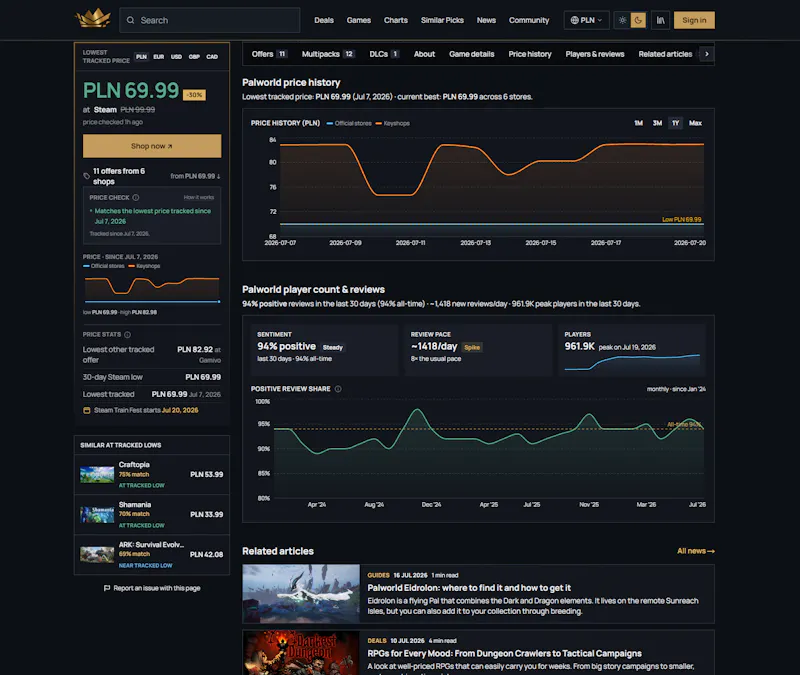Screen dimensions: 800x675
Task: Click How it works link
Action: (199, 197)
